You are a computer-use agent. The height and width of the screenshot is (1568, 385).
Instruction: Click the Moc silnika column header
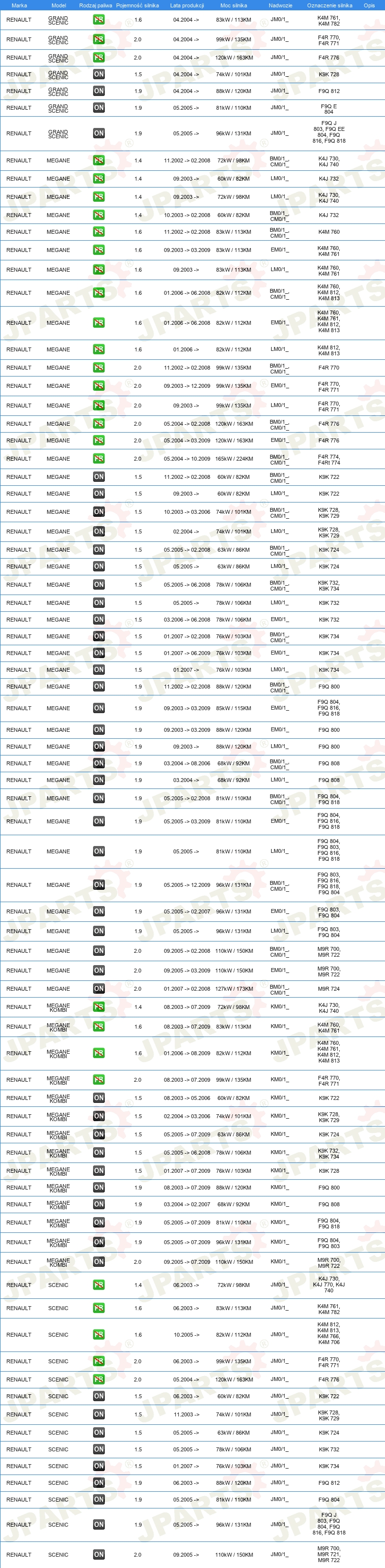tap(234, 5)
